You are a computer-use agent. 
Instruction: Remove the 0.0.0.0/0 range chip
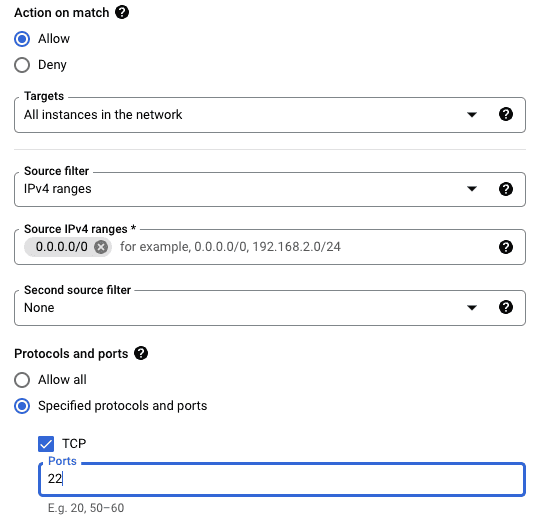point(101,247)
